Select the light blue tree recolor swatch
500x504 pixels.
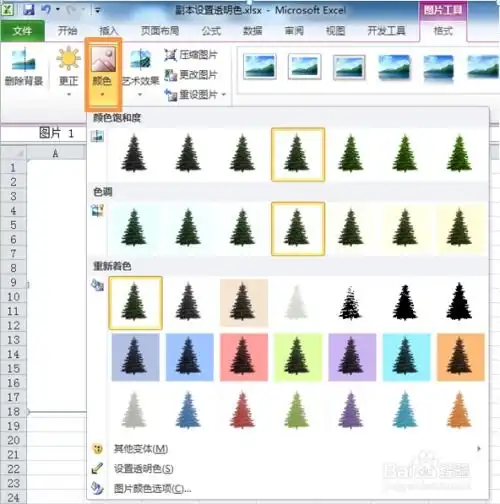189,411
